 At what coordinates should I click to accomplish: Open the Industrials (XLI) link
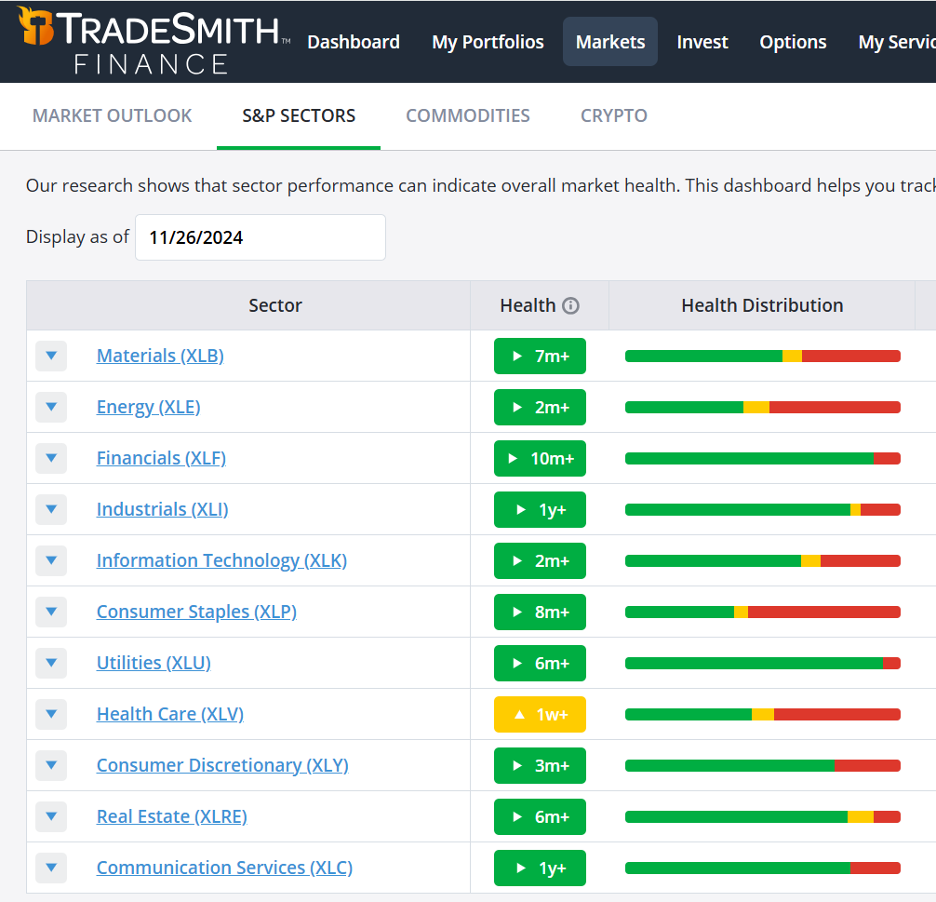(162, 510)
